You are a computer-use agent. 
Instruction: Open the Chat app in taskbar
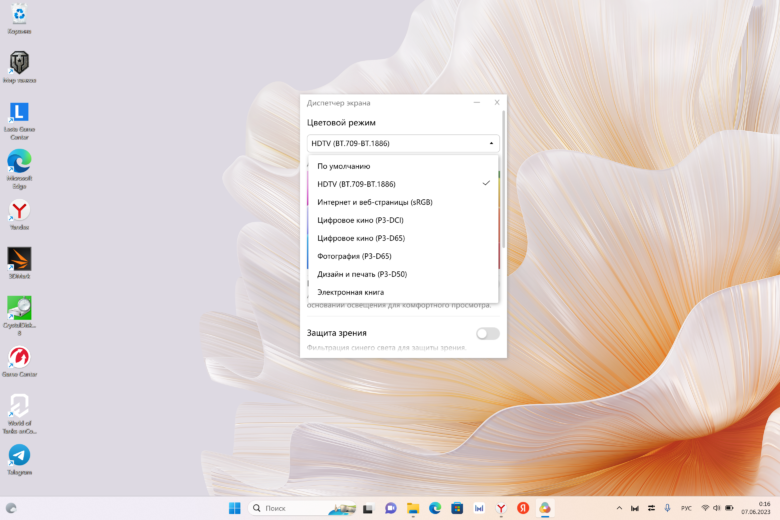pyautogui.click(x=390, y=508)
